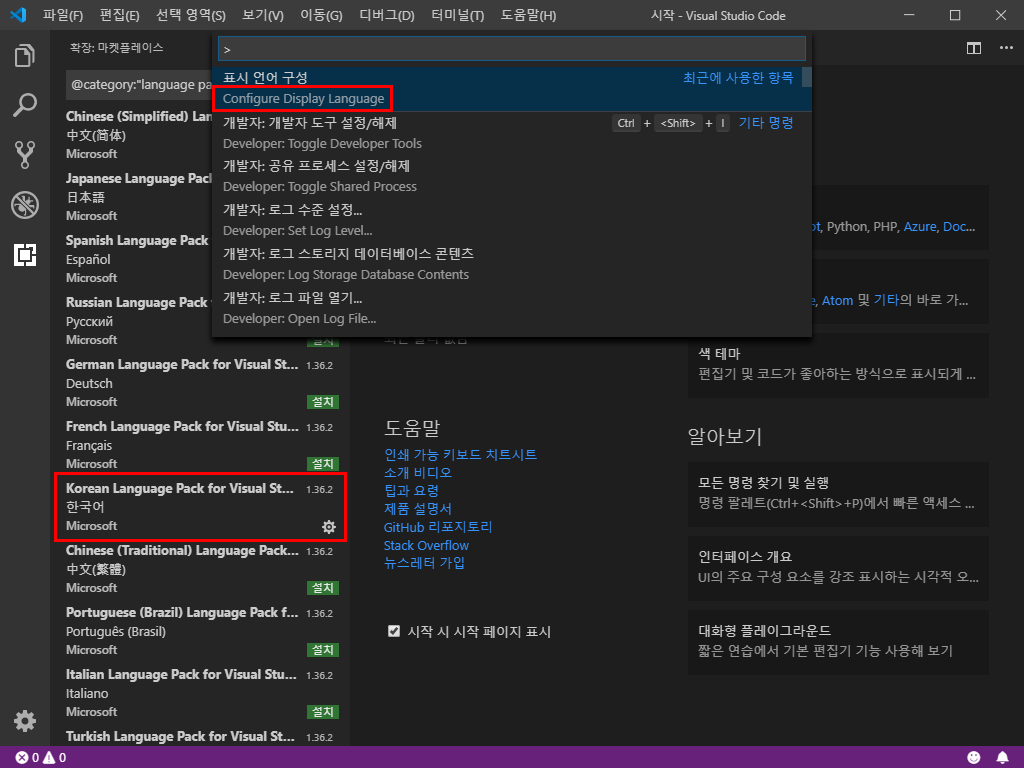Click the feedback smiley in status bar
Image resolution: width=1024 pixels, height=768 pixels.
click(x=974, y=757)
